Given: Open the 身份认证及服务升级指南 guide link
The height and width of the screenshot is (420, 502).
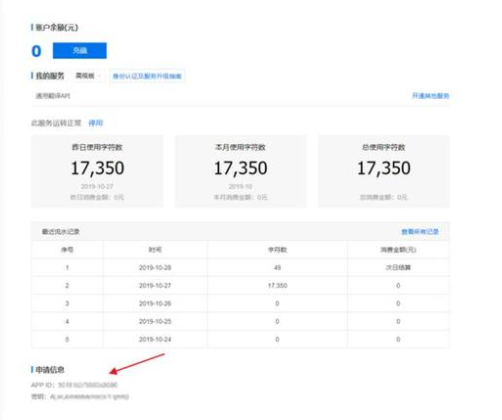Looking at the screenshot, I should coord(147,76).
